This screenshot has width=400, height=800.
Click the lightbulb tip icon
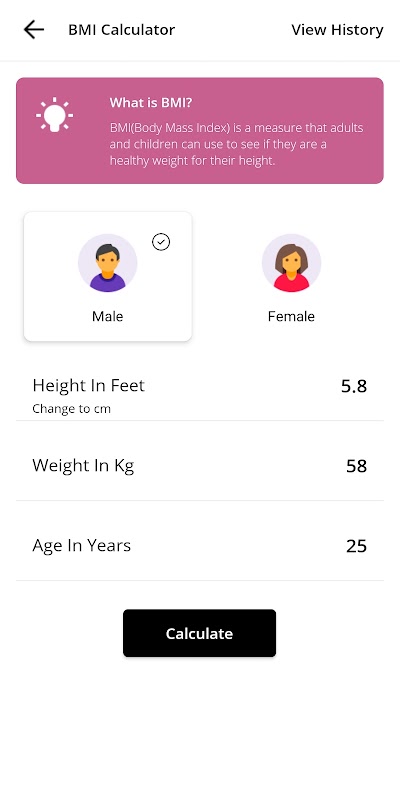coord(55,115)
